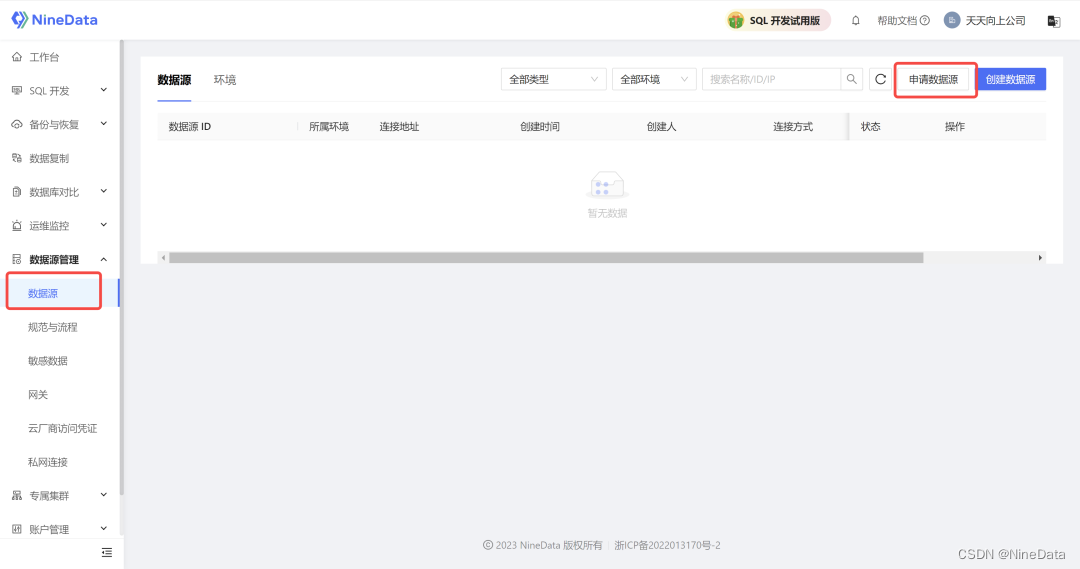
Task: Expand the SQL 开发 menu chevron
Action: (104, 90)
